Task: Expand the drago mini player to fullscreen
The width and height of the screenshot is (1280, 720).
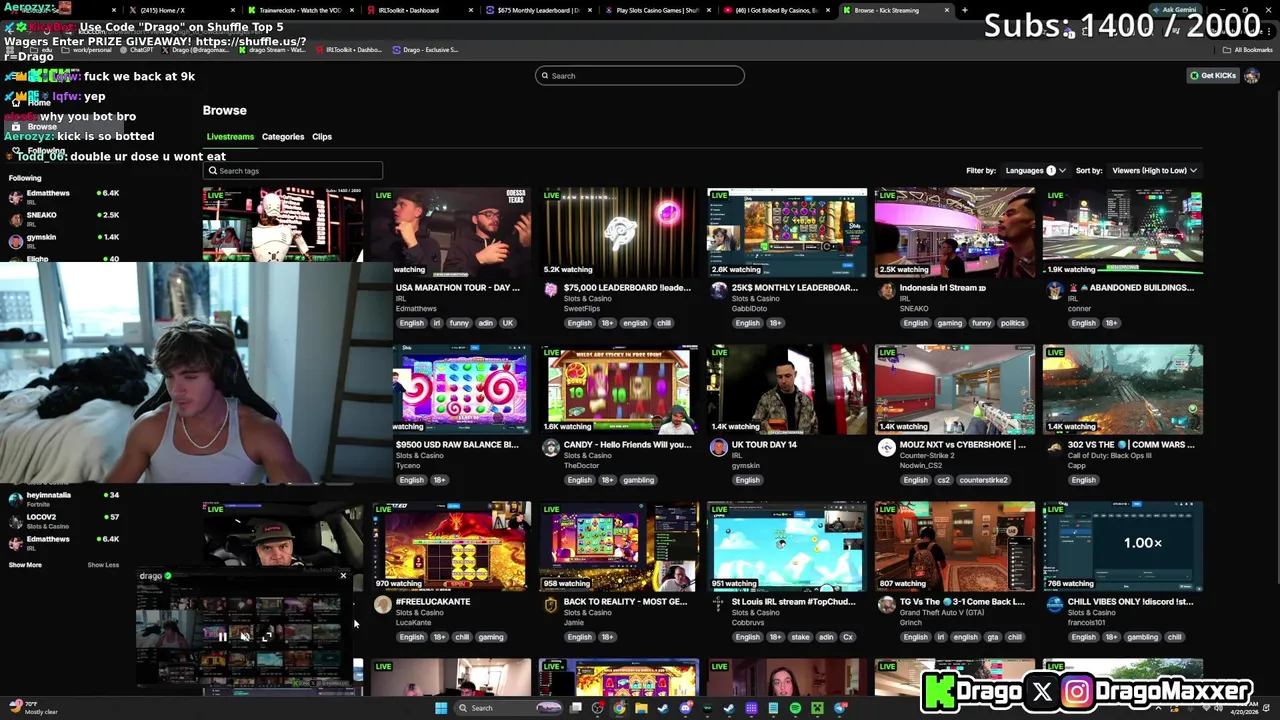Action: pos(267,636)
